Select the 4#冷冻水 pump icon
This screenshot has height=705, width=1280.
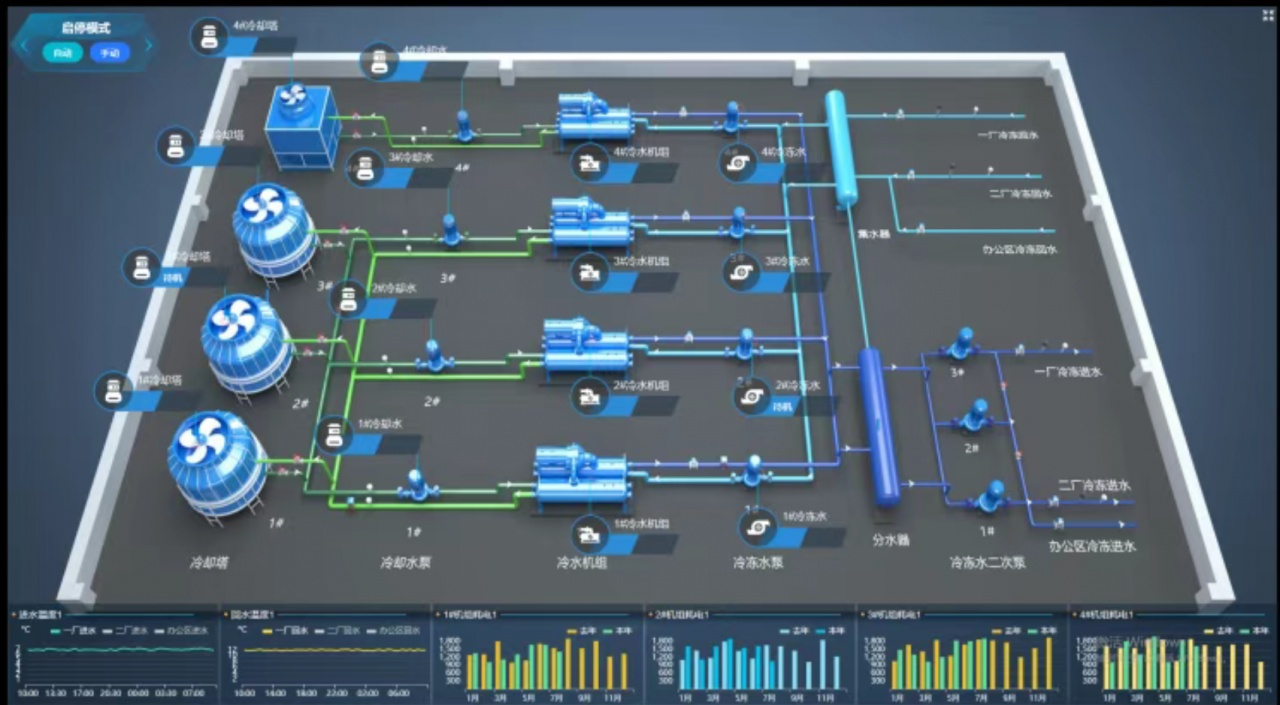[739, 161]
